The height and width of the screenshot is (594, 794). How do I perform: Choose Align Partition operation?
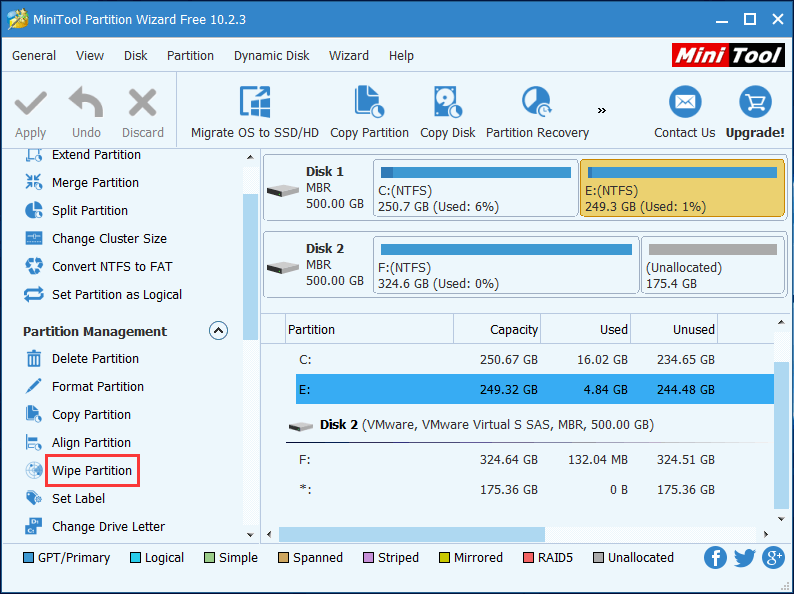point(91,443)
